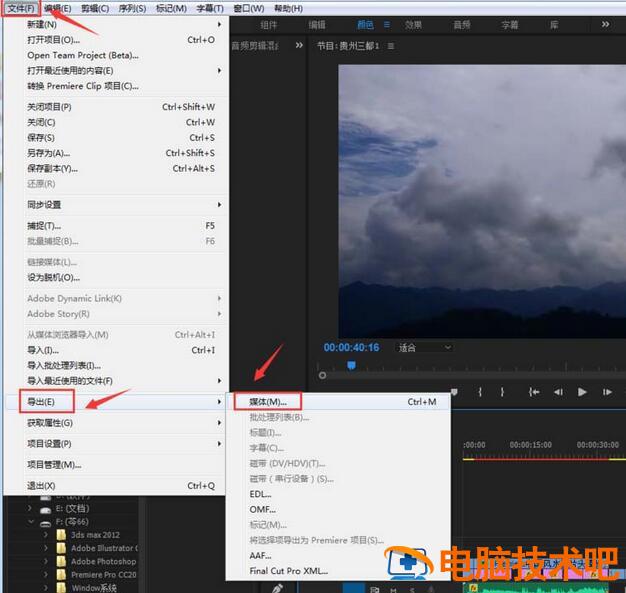The image size is (626, 593).
Task: Click the Mark Out brace button
Action: (x=502, y=392)
